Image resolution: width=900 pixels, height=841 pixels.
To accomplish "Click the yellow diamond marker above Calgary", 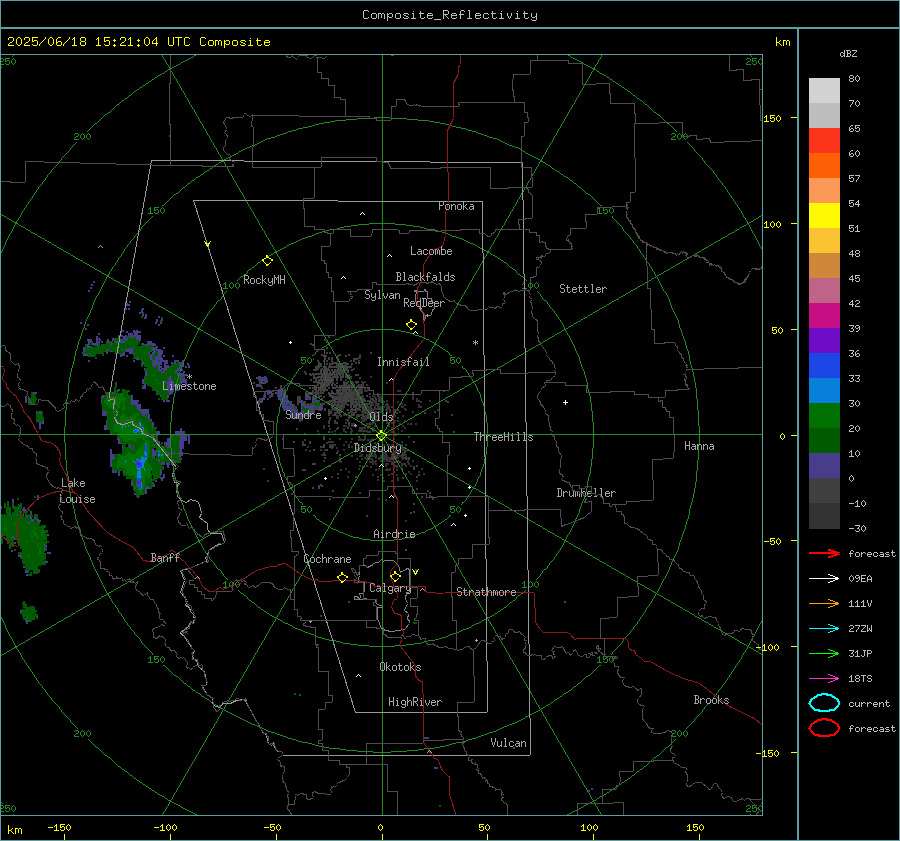I will pyautogui.click(x=395, y=576).
